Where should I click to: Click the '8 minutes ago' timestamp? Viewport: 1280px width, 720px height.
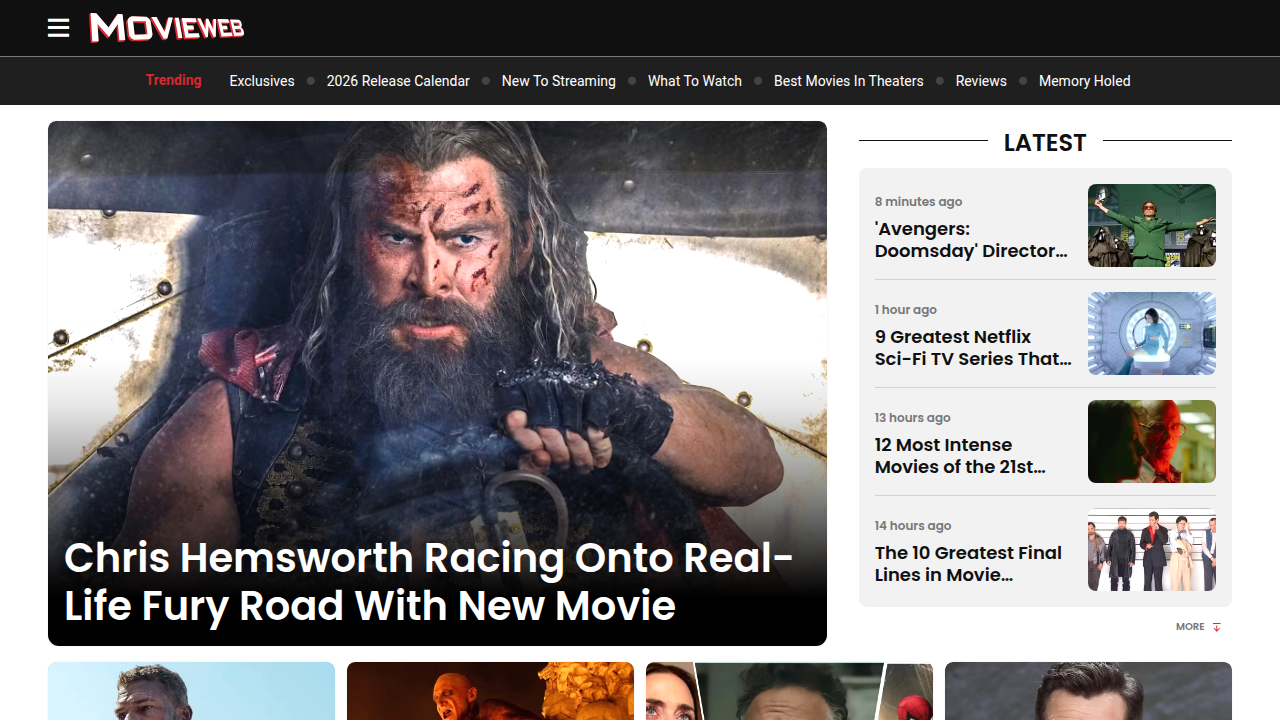(918, 202)
